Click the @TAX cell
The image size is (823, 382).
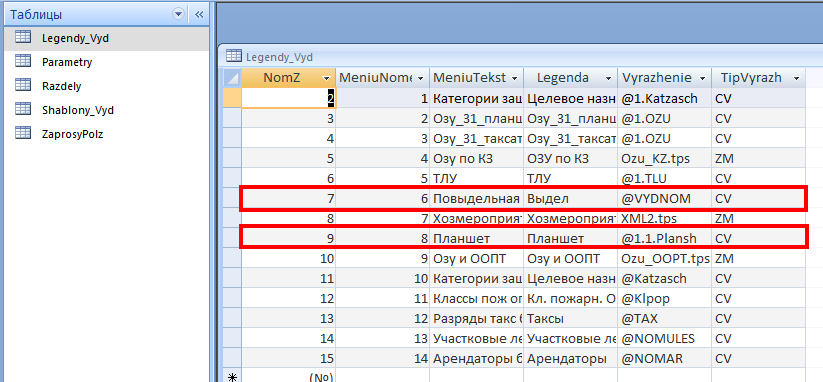point(664,319)
